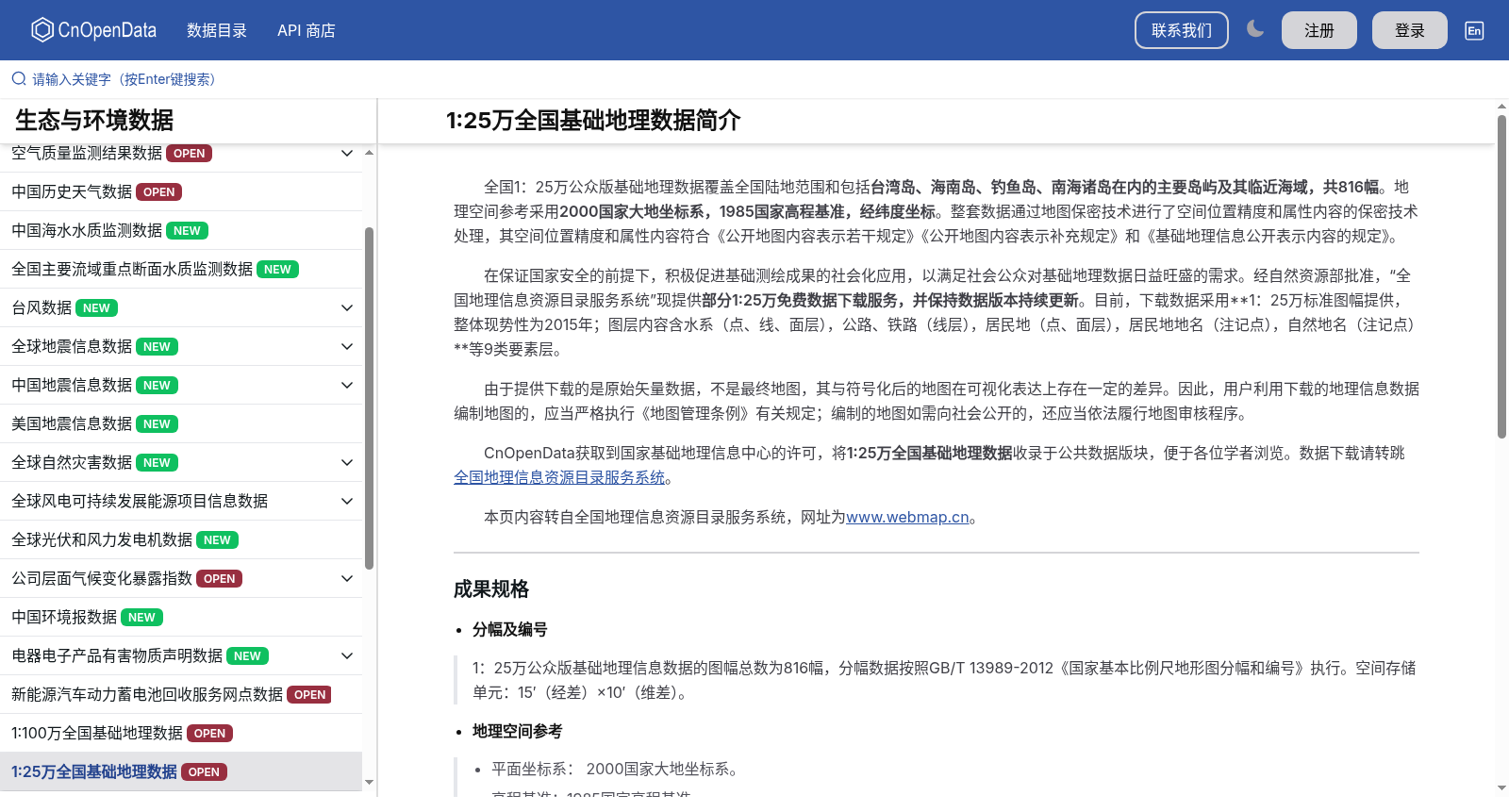Screen dimensions: 1509x812
Task: Open 美国地震信息数据 in the sidebar
Action: pyautogui.click(x=72, y=423)
